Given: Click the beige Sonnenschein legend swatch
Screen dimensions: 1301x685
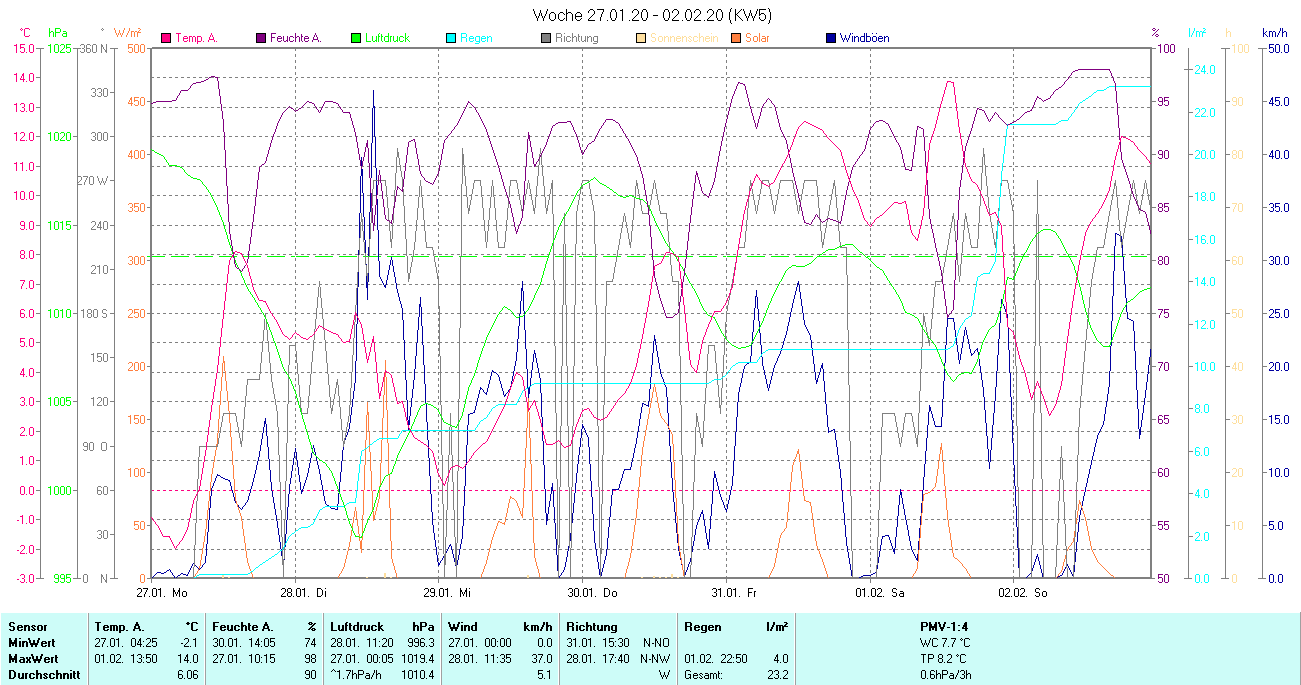Looking at the screenshot, I should point(641,38).
